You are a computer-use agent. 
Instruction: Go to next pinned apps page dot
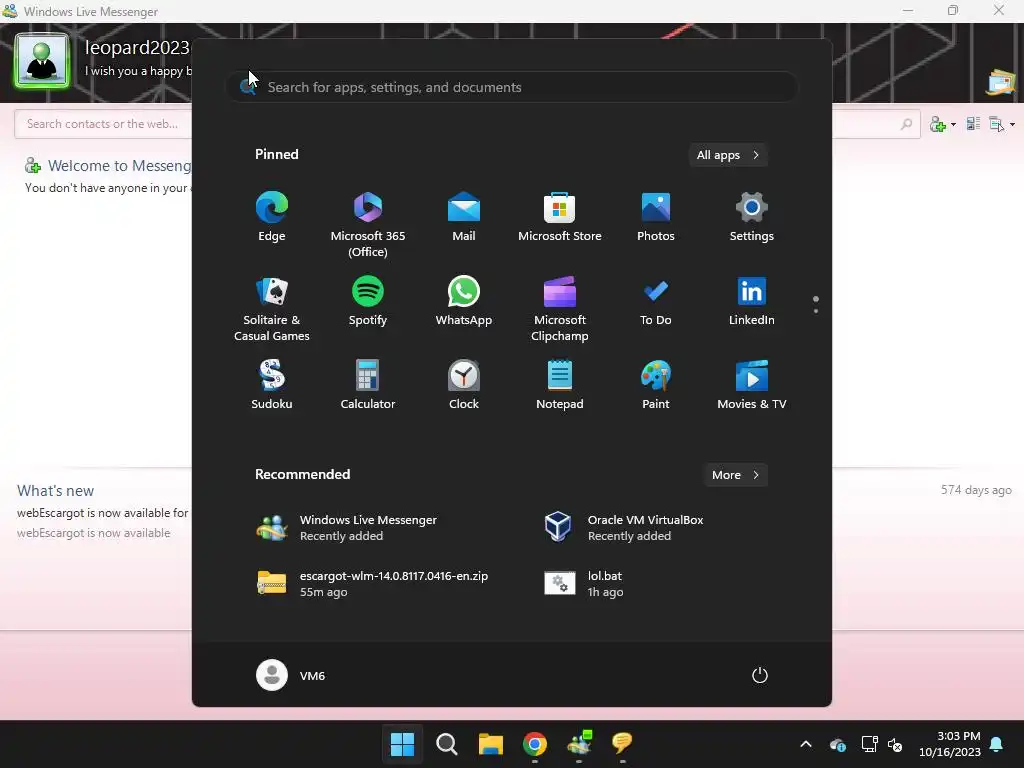(816, 311)
